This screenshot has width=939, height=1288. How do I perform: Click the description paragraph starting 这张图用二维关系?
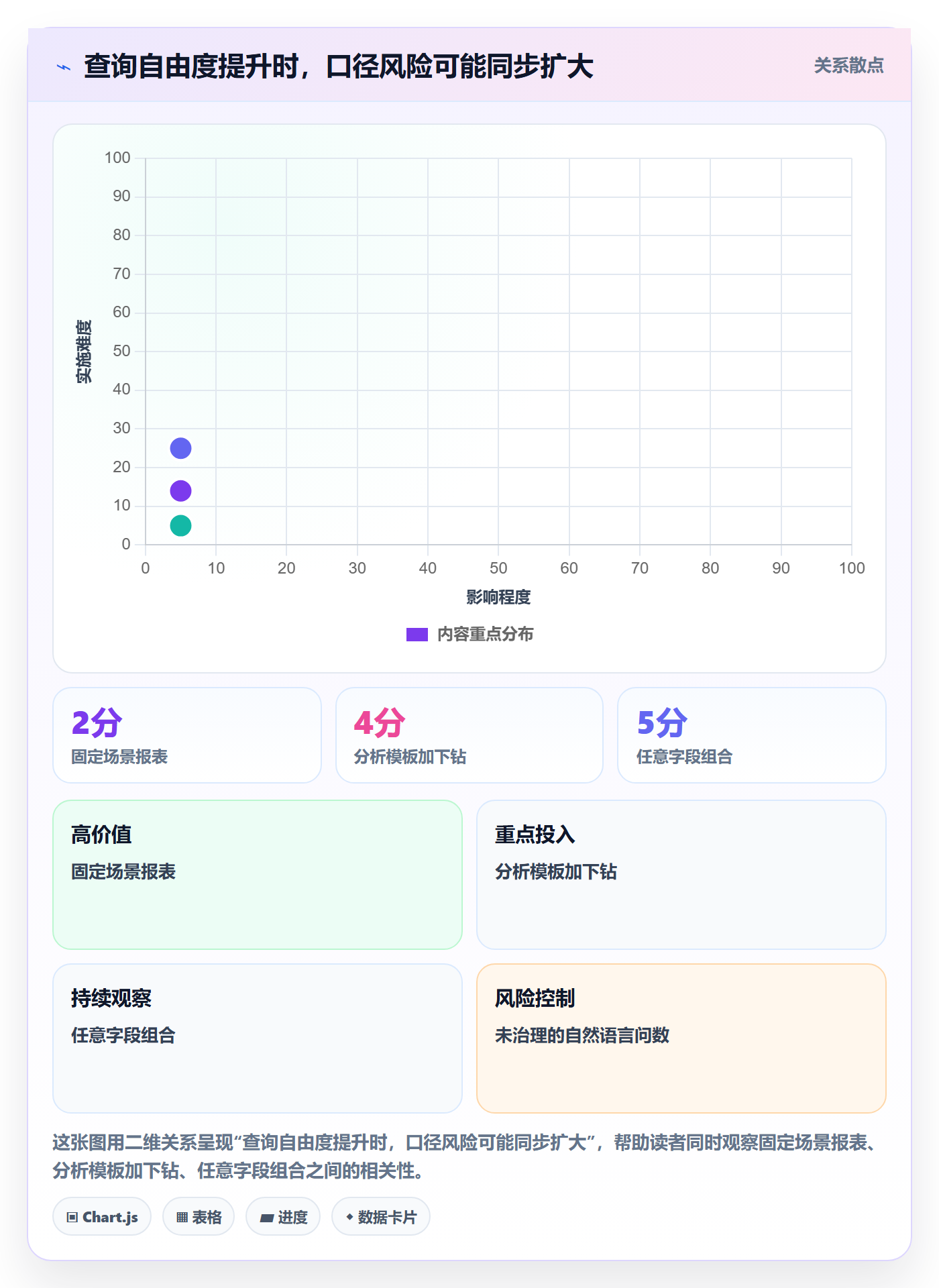click(467, 1157)
